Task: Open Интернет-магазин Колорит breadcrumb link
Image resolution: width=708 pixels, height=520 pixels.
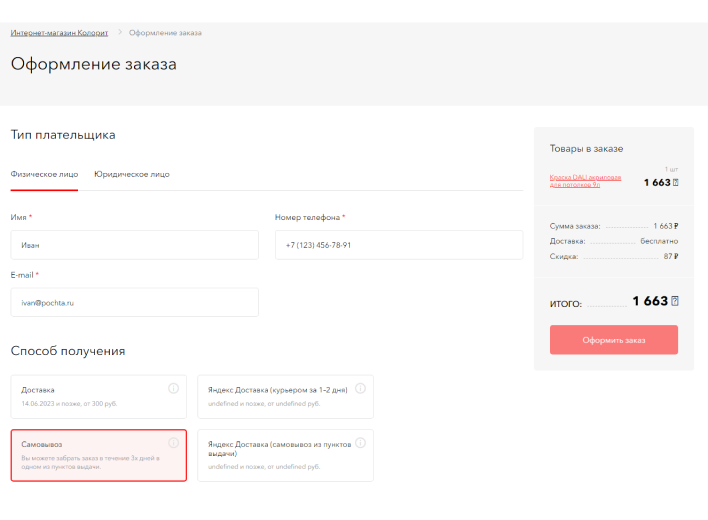Action: pos(59,33)
